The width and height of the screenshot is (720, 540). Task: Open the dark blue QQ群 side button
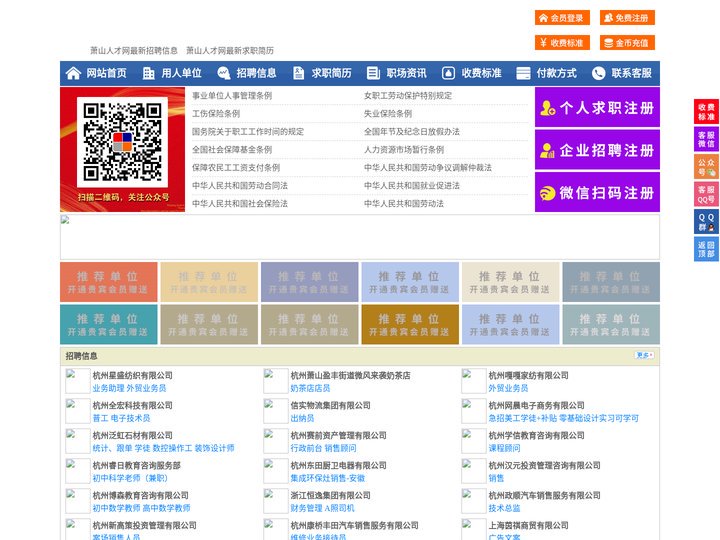coord(706,222)
